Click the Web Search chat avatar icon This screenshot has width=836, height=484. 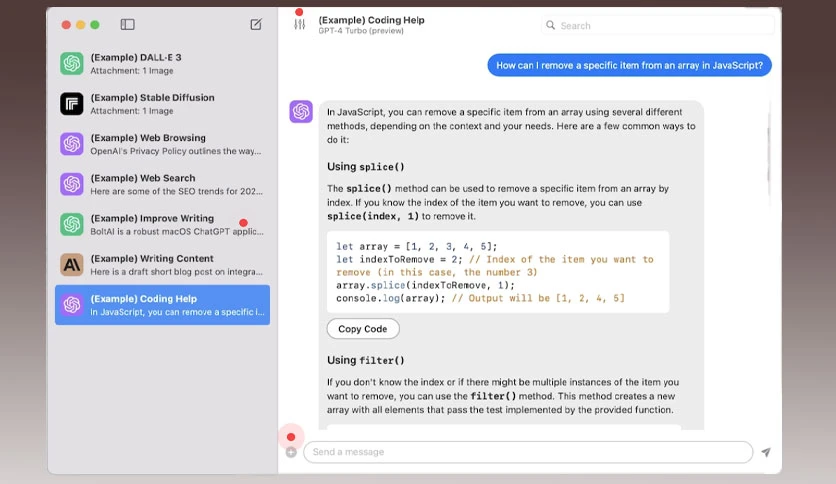coord(72,184)
